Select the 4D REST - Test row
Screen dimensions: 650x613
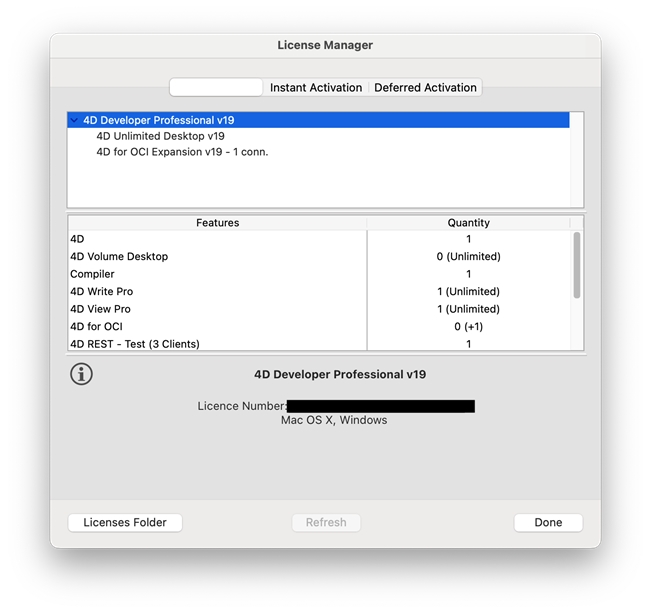tap(135, 344)
